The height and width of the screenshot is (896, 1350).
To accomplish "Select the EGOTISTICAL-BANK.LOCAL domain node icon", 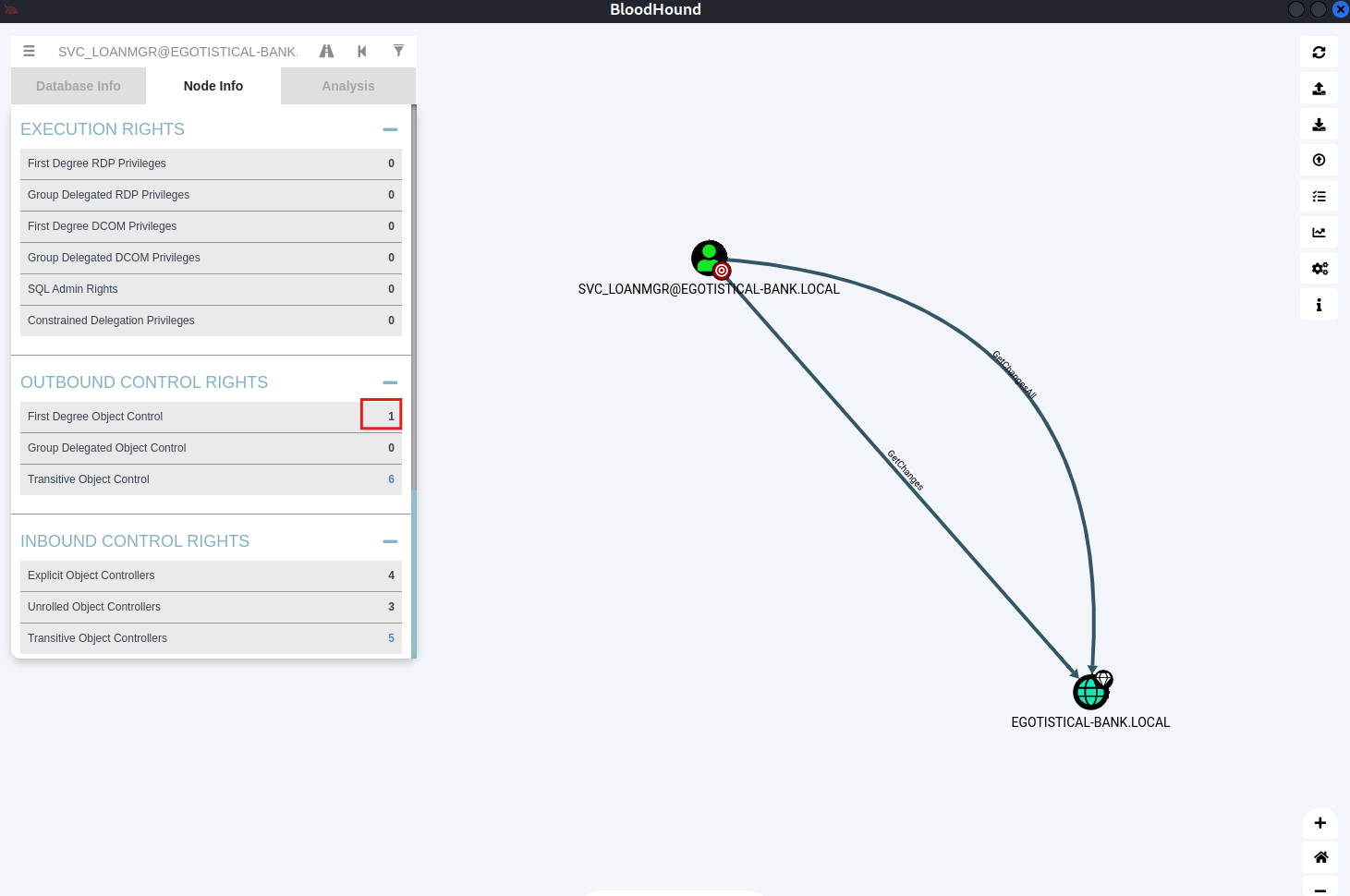I will (1091, 691).
